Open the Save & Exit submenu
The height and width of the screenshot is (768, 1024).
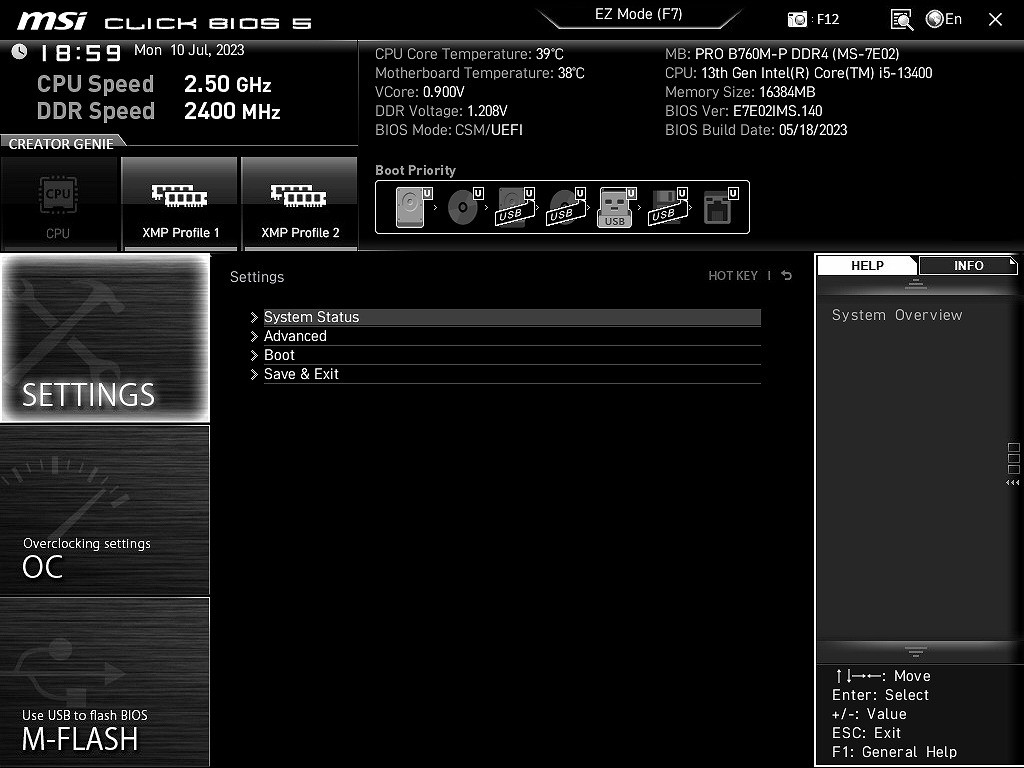pos(512,374)
